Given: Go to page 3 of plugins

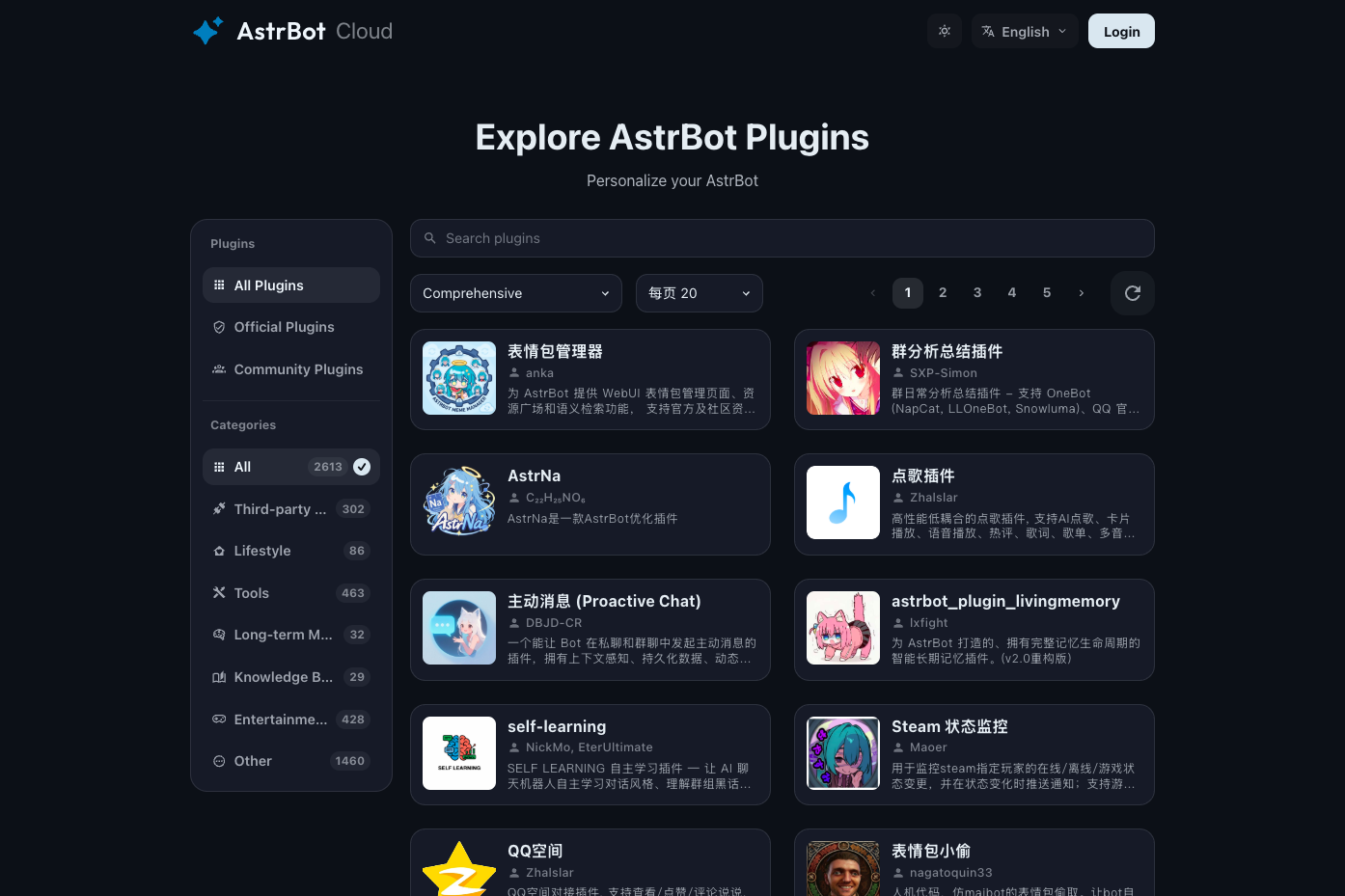Looking at the screenshot, I should click(x=977, y=293).
